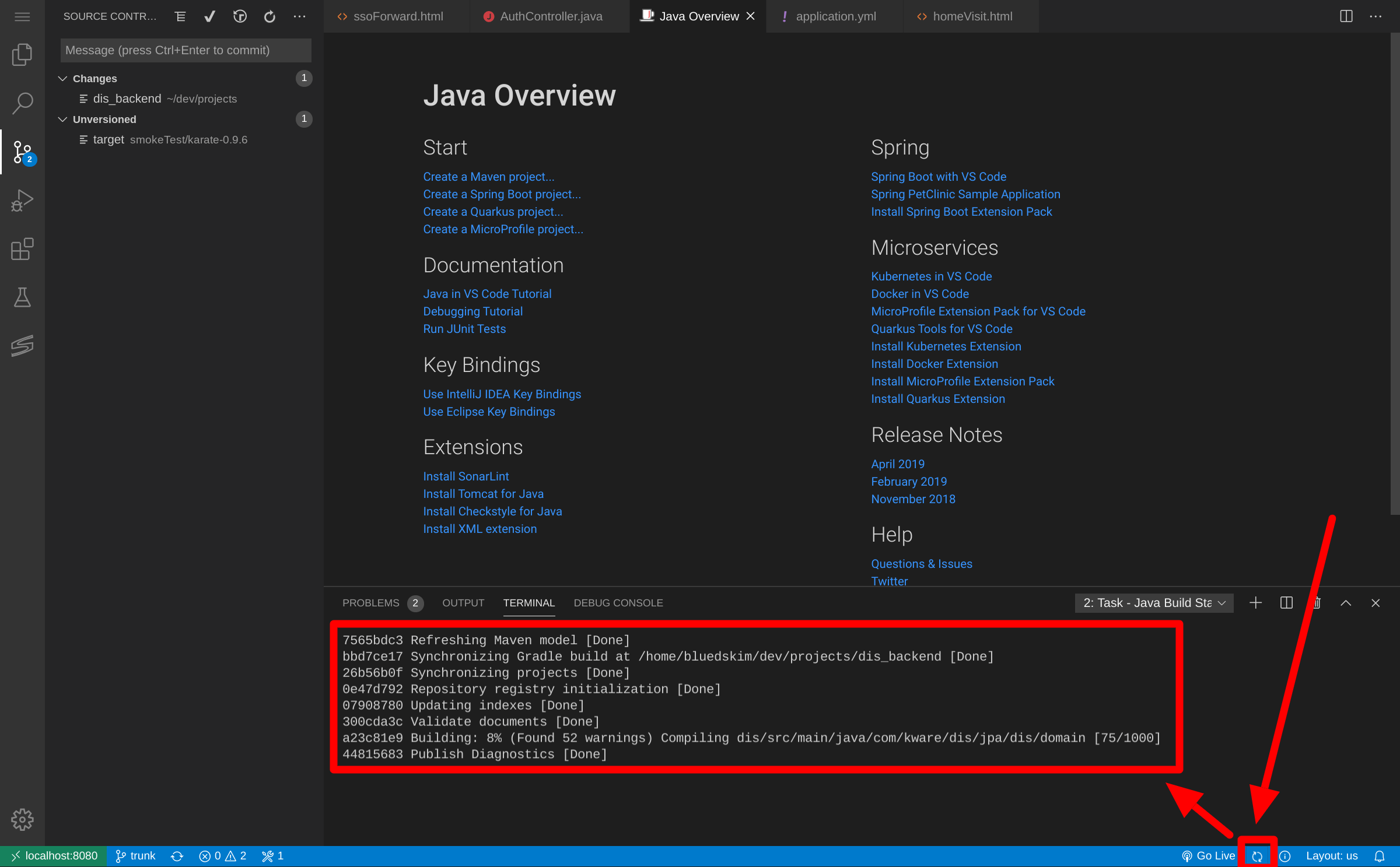Click the commit checkmark icon

pyautogui.click(x=210, y=16)
